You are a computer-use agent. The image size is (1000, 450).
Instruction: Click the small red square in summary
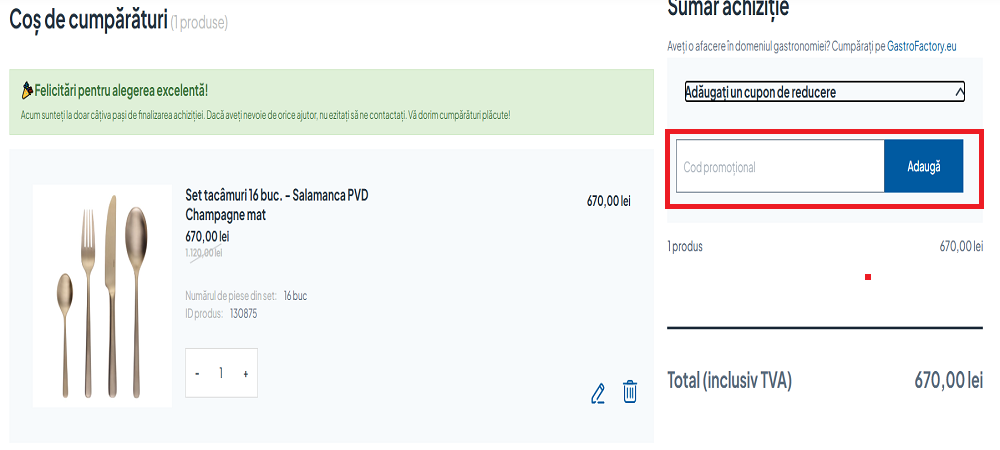tap(868, 277)
